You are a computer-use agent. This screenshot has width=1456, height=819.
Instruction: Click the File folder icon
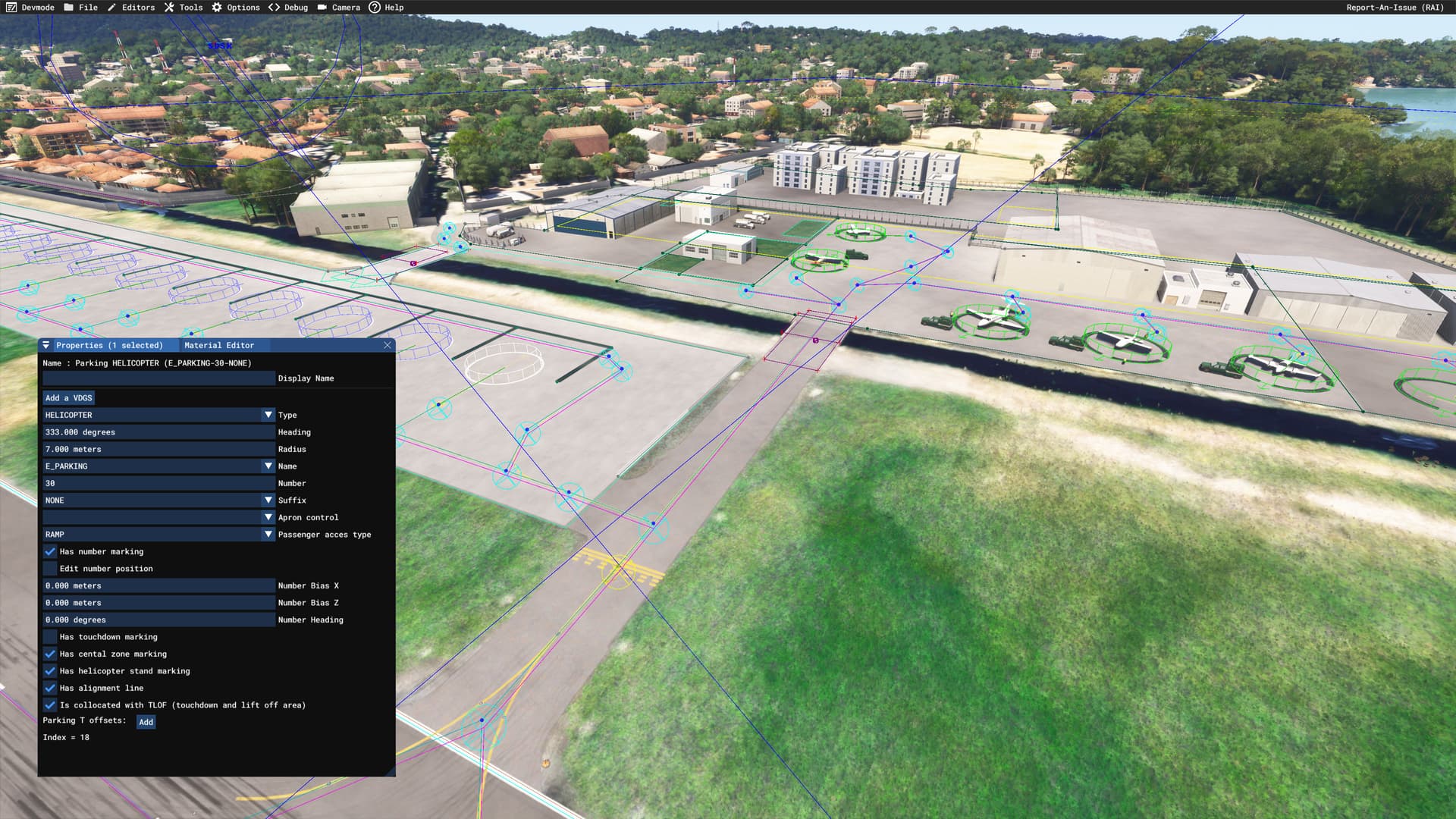[x=69, y=7]
